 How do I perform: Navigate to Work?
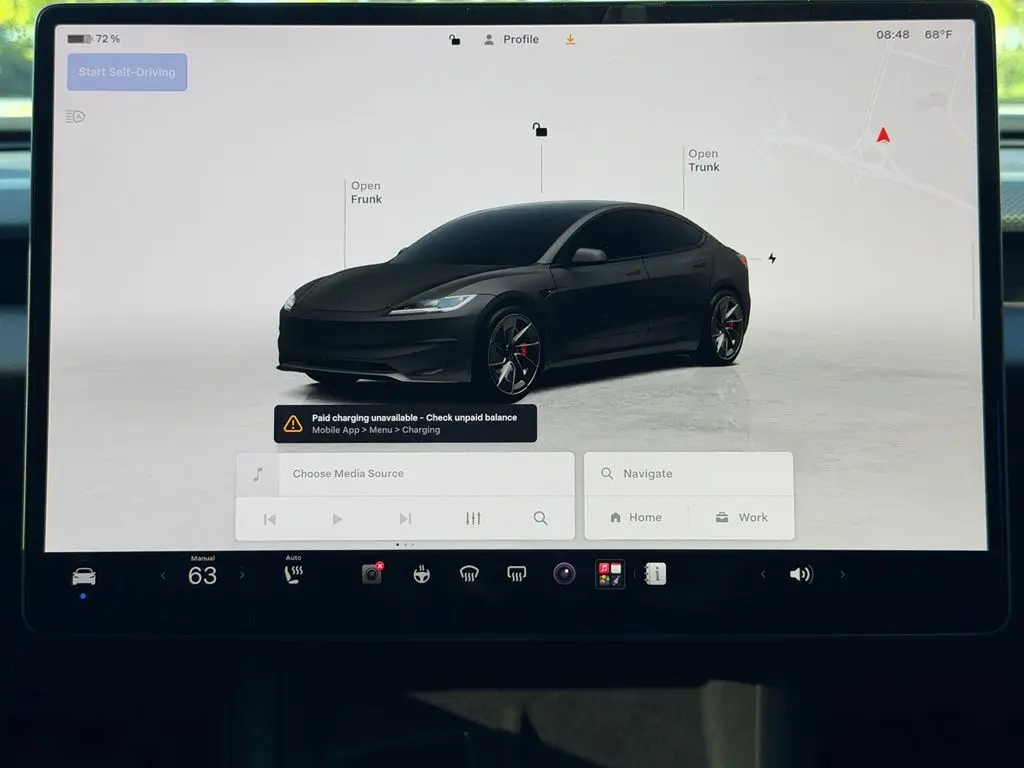(741, 517)
